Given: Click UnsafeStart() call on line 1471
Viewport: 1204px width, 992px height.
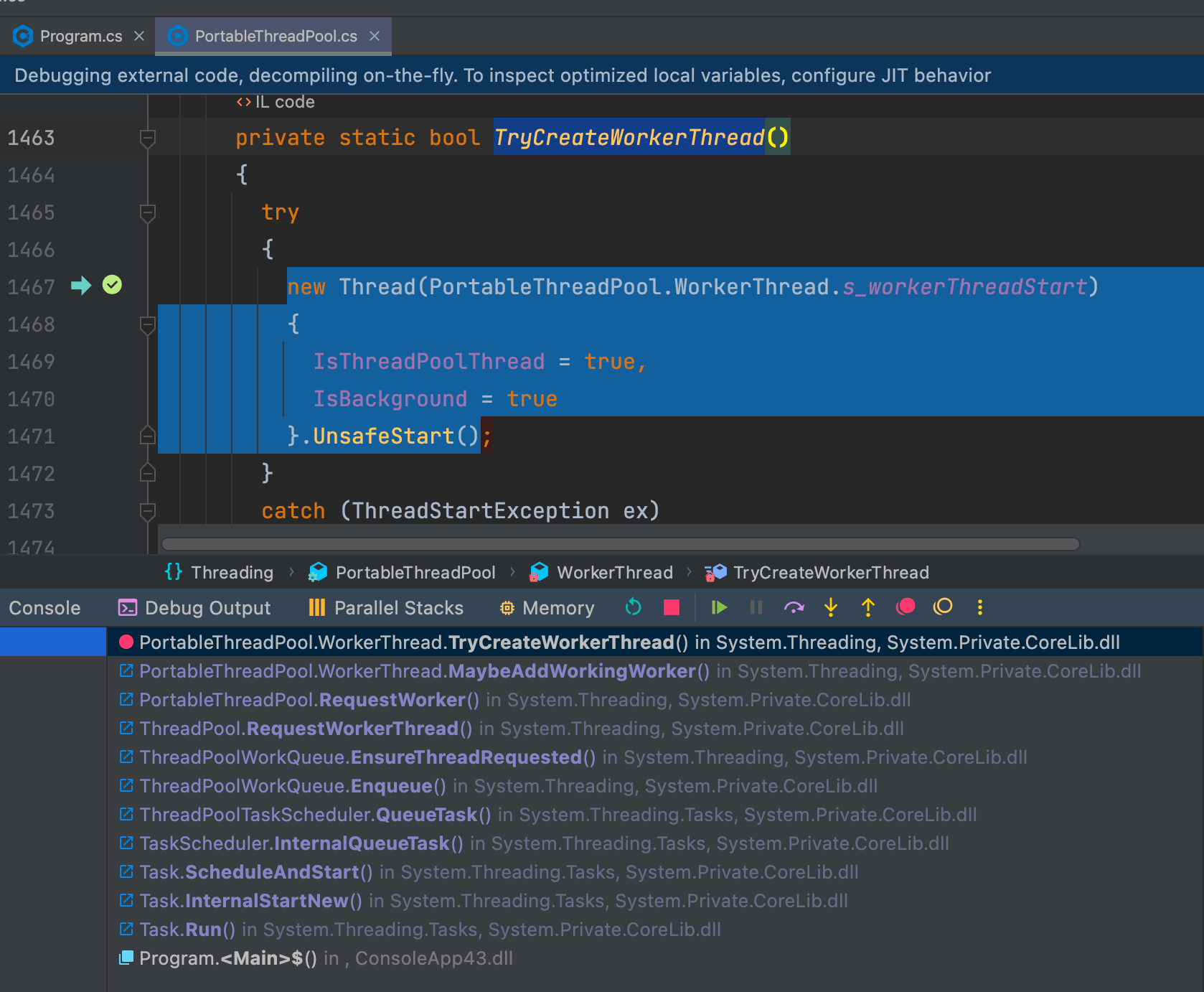Looking at the screenshot, I should pyautogui.click(x=395, y=436).
